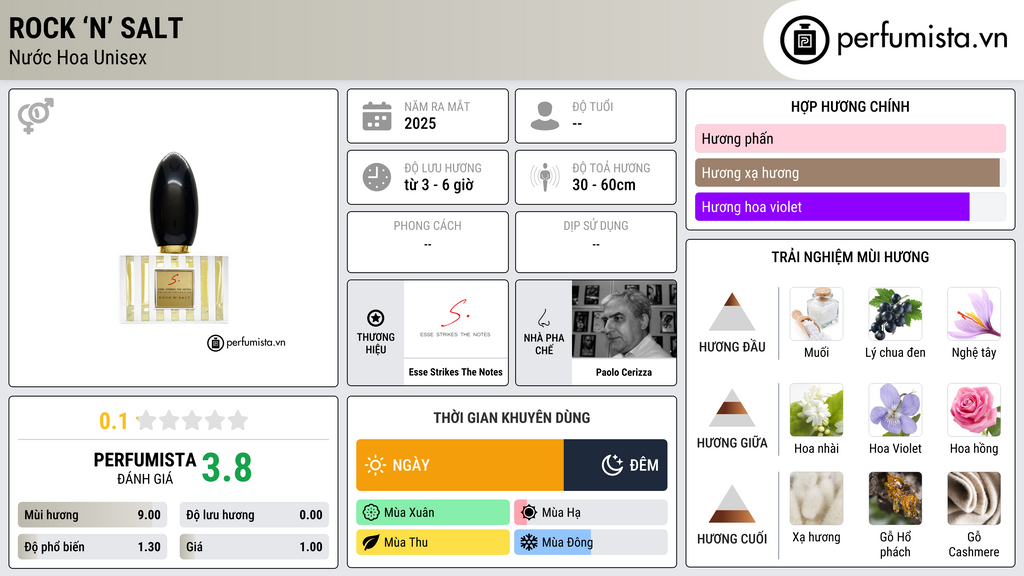The height and width of the screenshot is (576, 1024).
Task: Click the Mùa Hạ season bar
Action: pyautogui.click(x=591, y=513)
